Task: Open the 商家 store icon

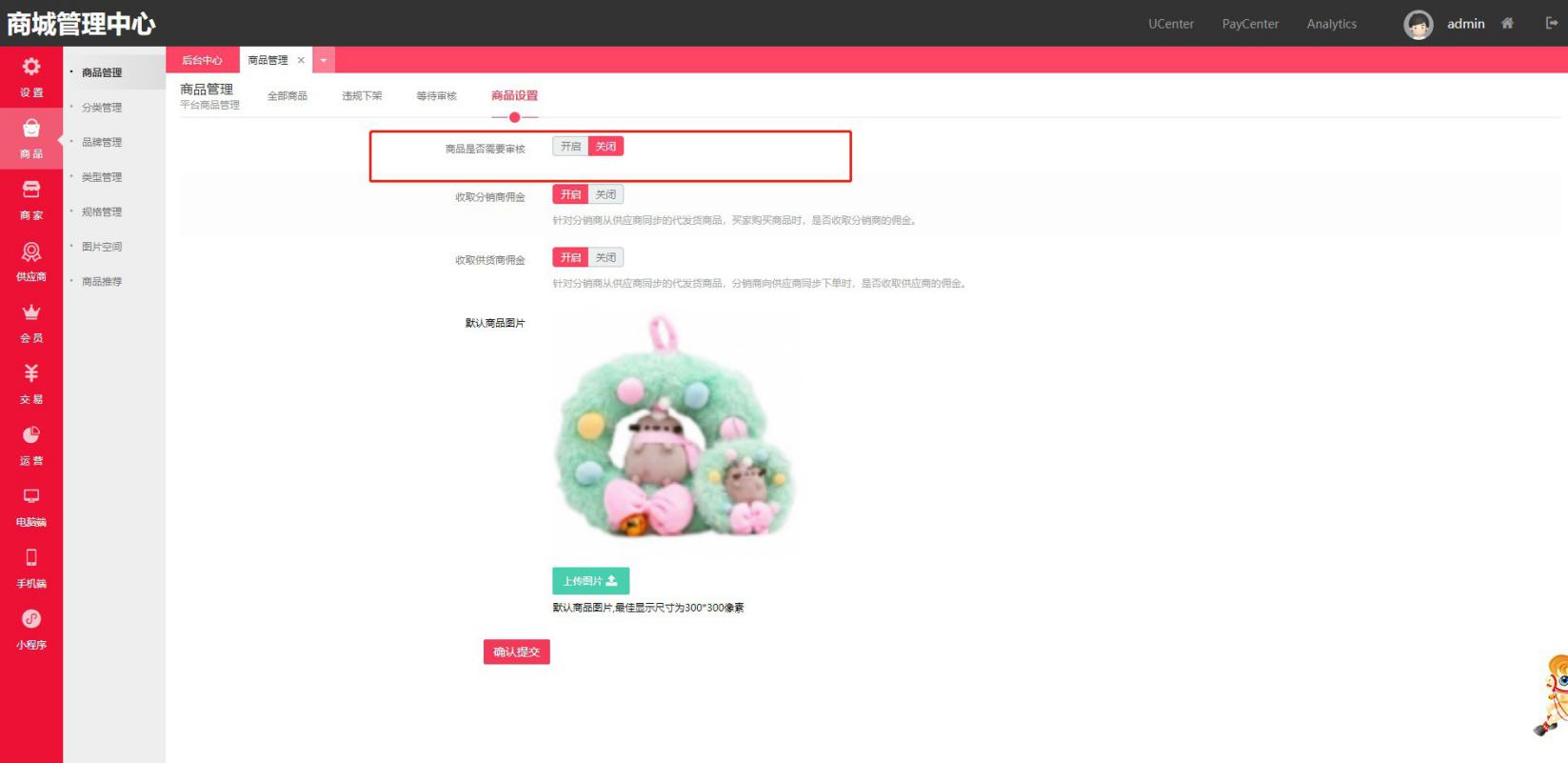Action: pyautogui.click(x=31, y=190)
